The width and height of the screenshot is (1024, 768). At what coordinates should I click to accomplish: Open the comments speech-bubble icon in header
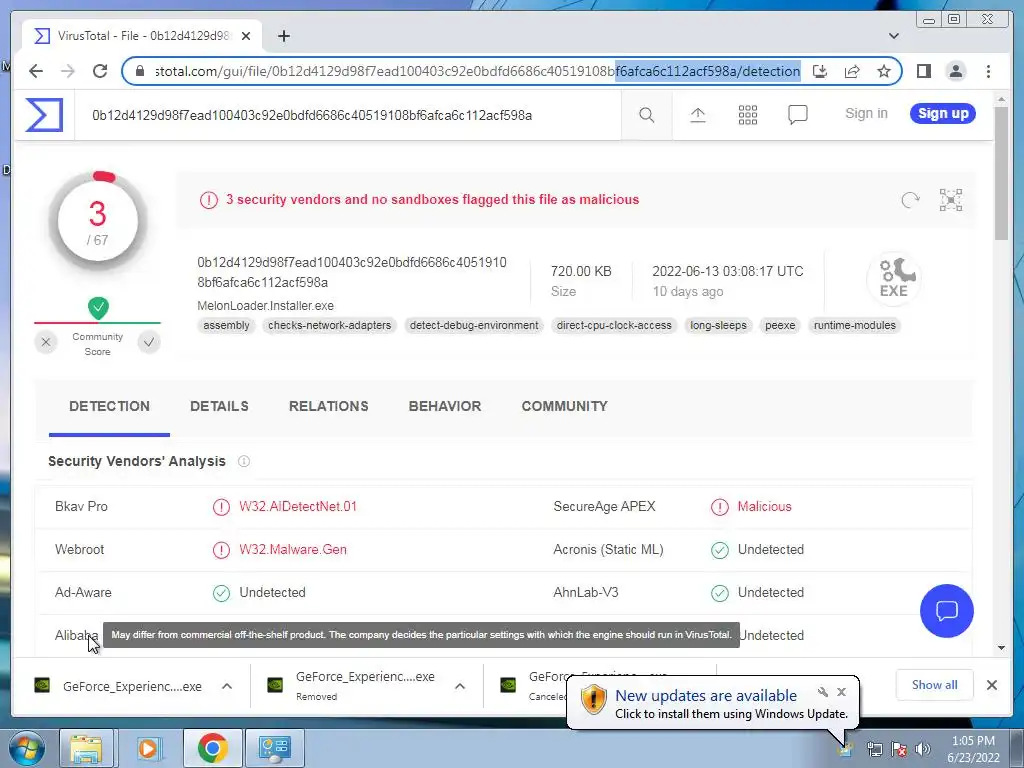tap(797, 116)
